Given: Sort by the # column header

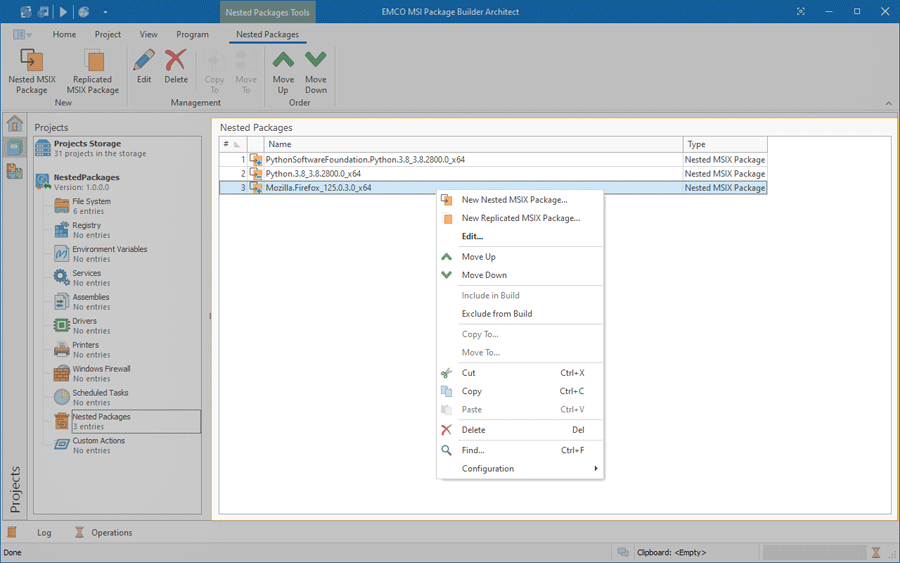Looking at the screenshot, I should click(x=233, y=144).
